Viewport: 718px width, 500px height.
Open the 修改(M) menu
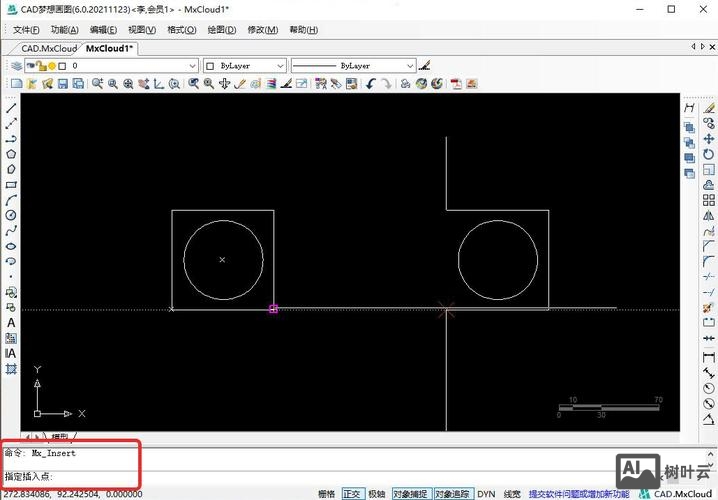[x=262, y=30]
